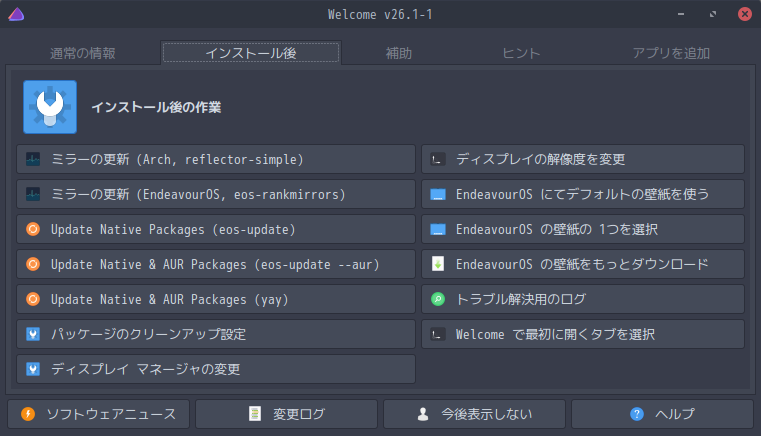Launch Update Native & AUR Packages (yay)
Viewport: 761px width, 436px height.
click(216, 299)
